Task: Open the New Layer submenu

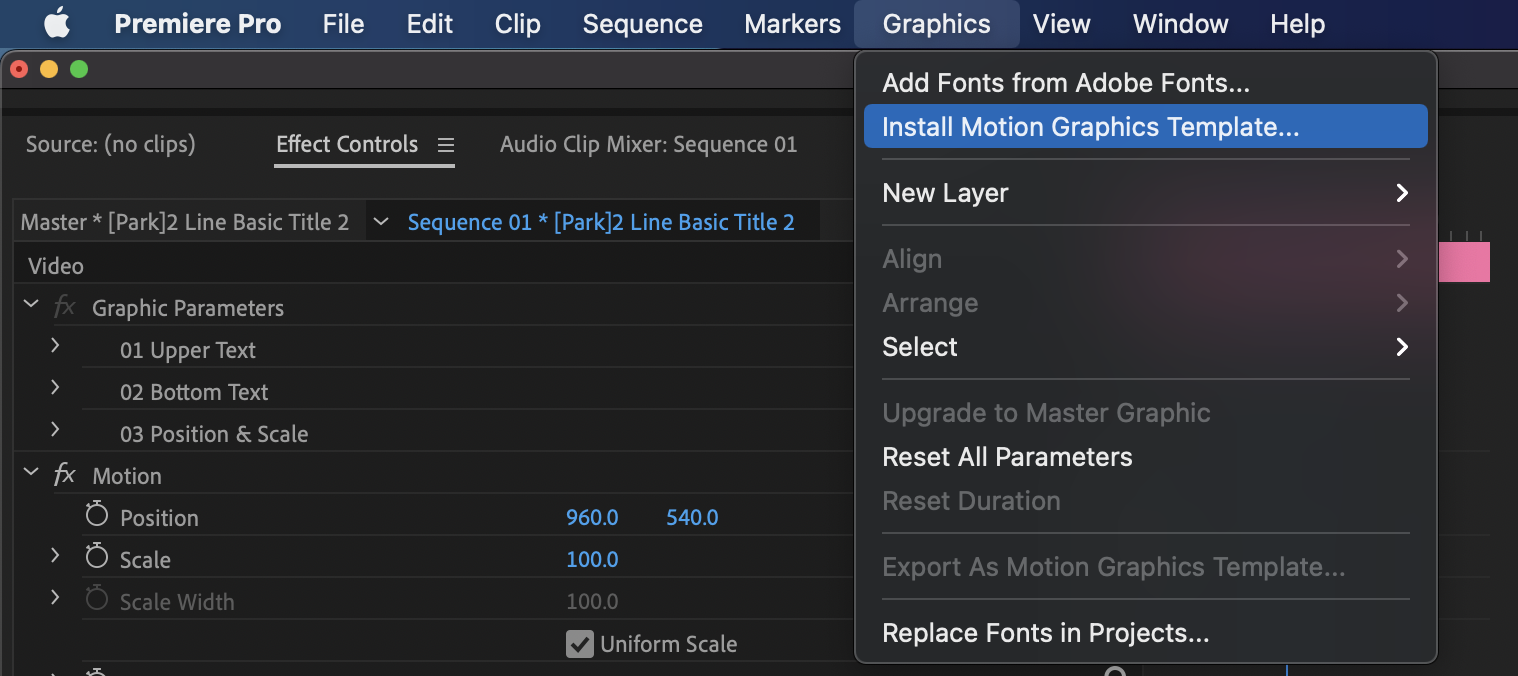Action: click(1146, 193)
